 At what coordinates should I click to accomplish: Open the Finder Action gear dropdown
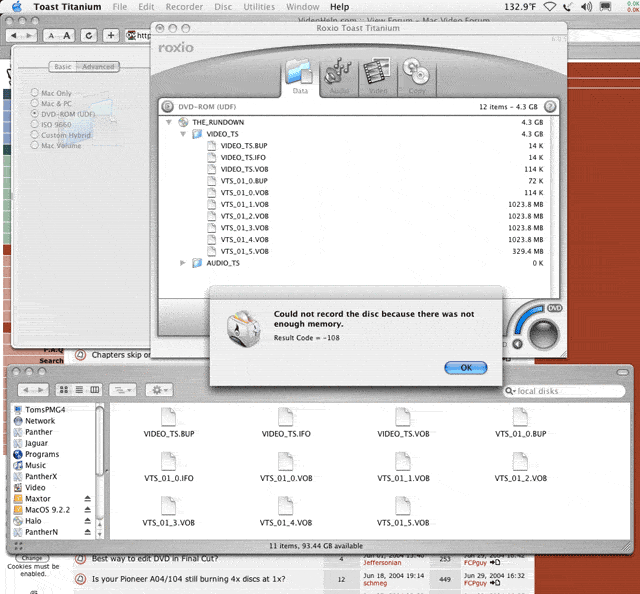(159, 390)
